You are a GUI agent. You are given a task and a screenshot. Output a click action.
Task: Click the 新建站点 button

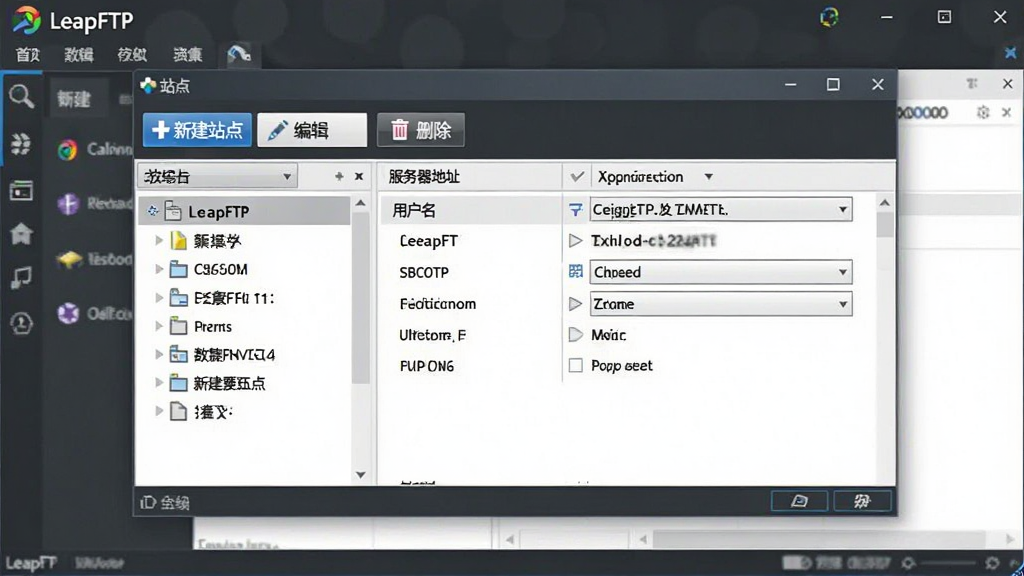click(197, 130)
